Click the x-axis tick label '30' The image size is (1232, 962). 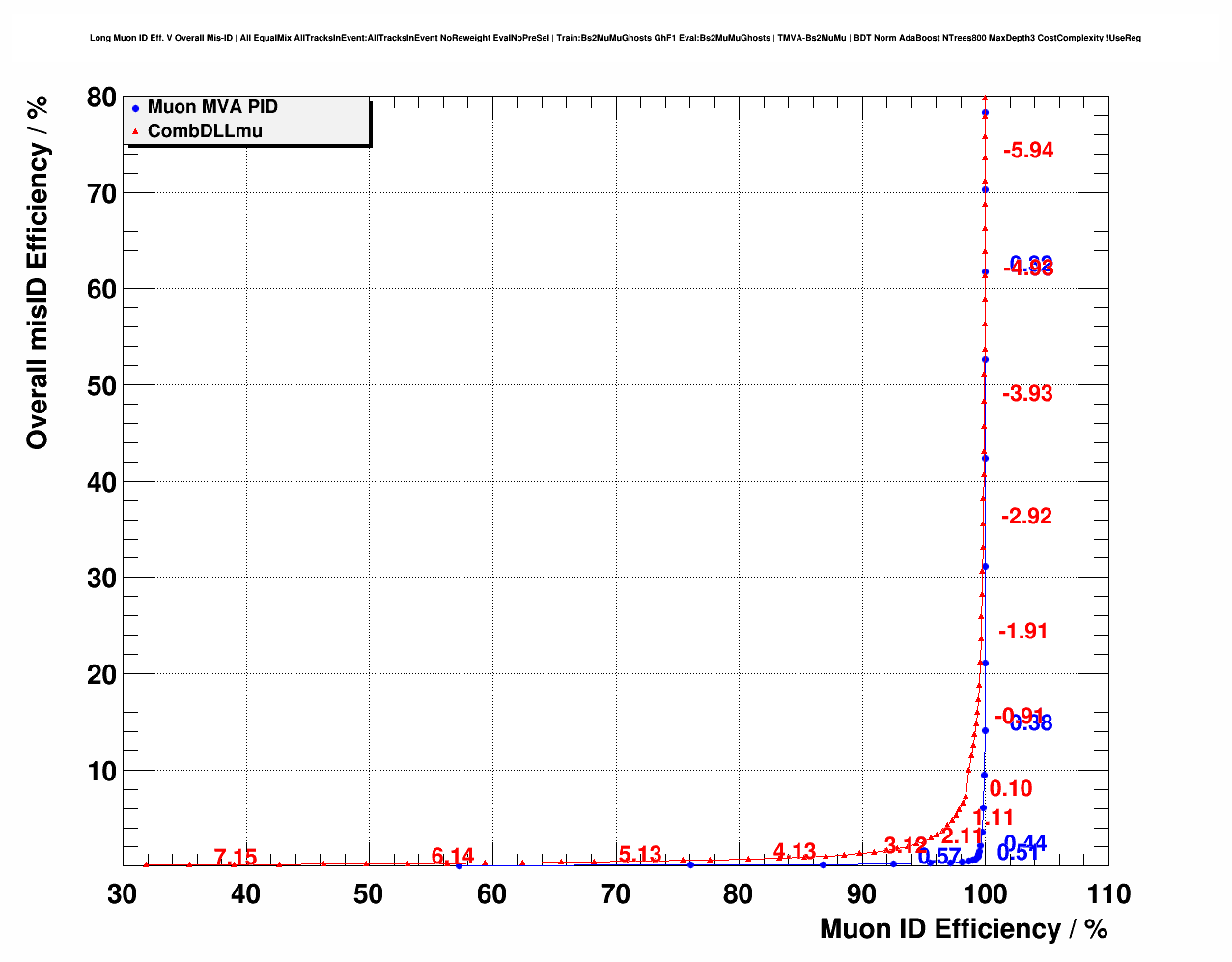(x=122, y=894)
